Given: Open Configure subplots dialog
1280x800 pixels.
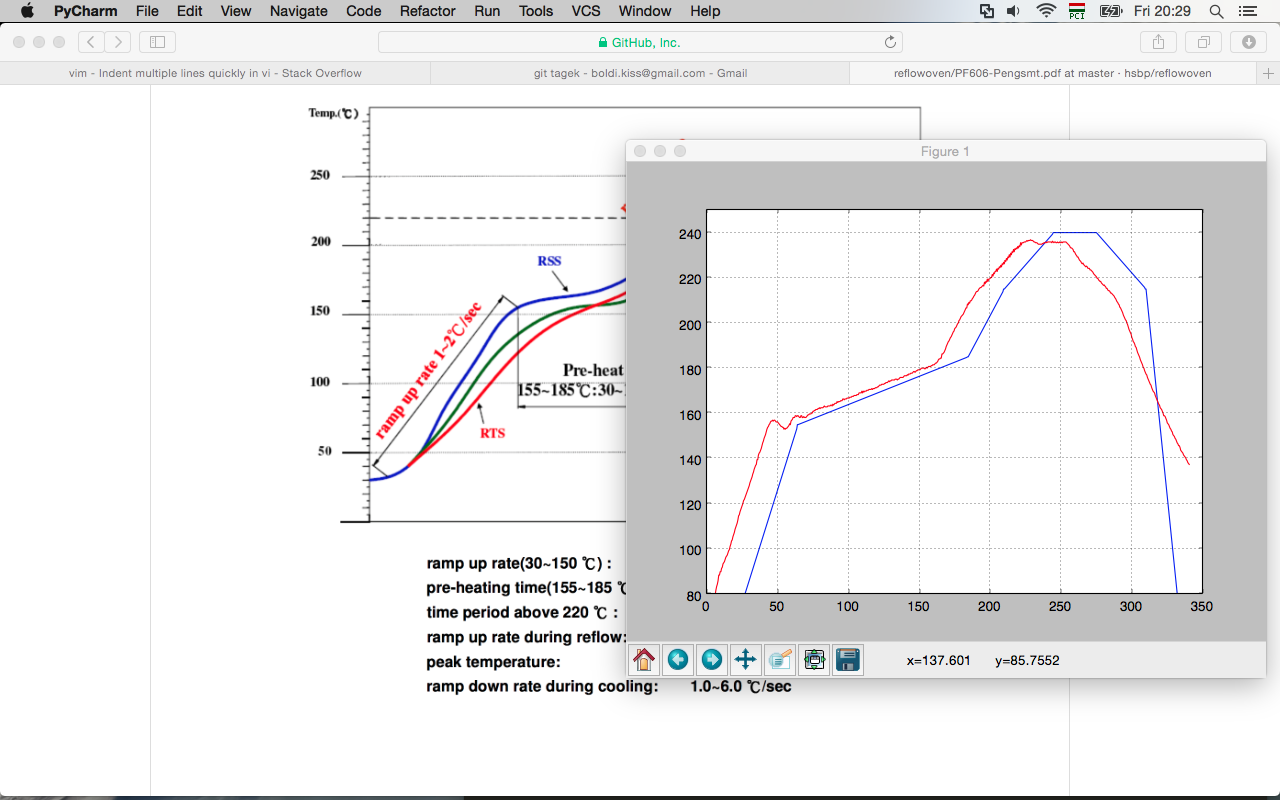Looking at the screenshot, I should [814, 660].
